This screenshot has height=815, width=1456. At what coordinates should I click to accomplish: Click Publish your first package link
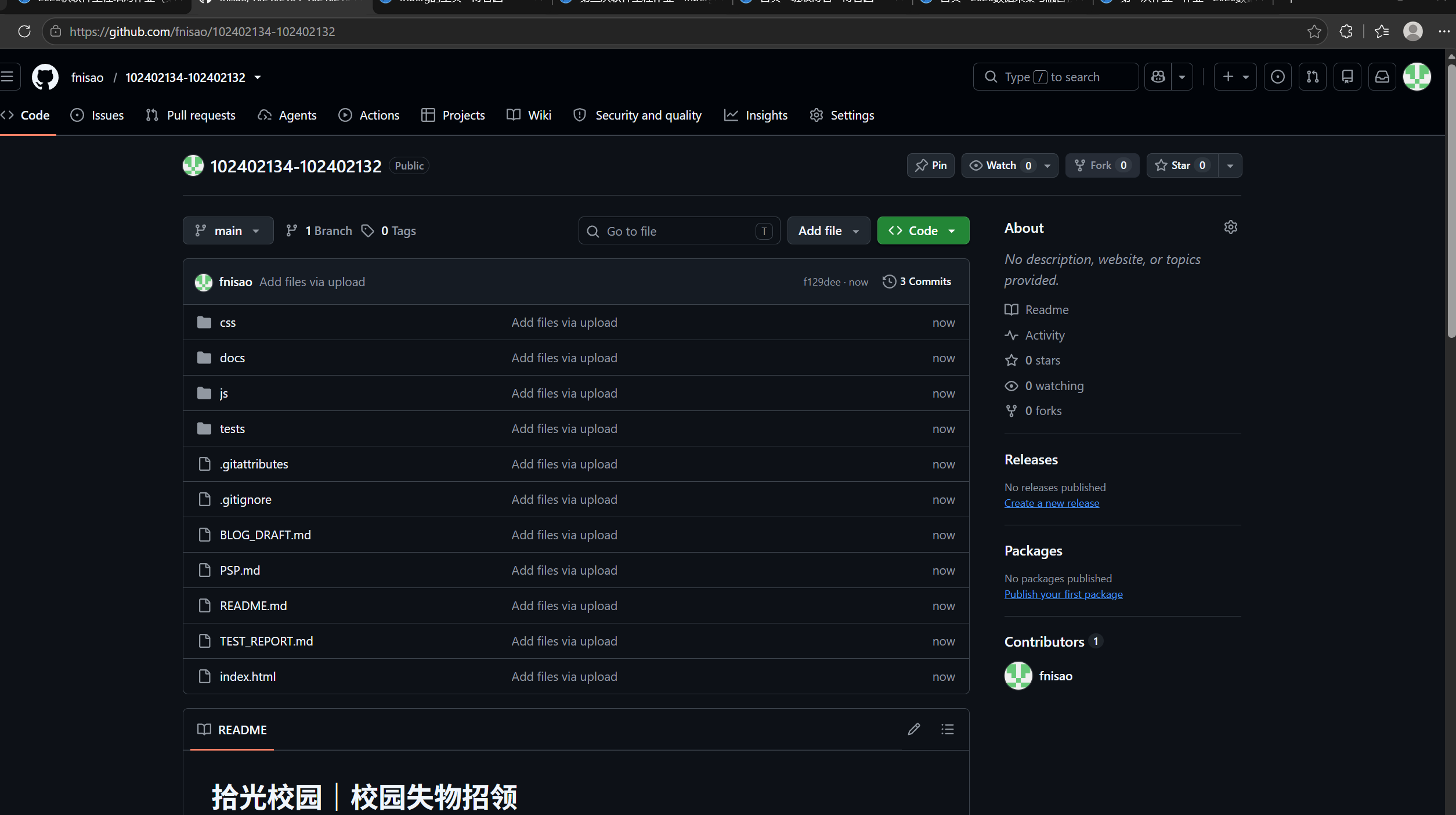click(x=1063, y=594)
